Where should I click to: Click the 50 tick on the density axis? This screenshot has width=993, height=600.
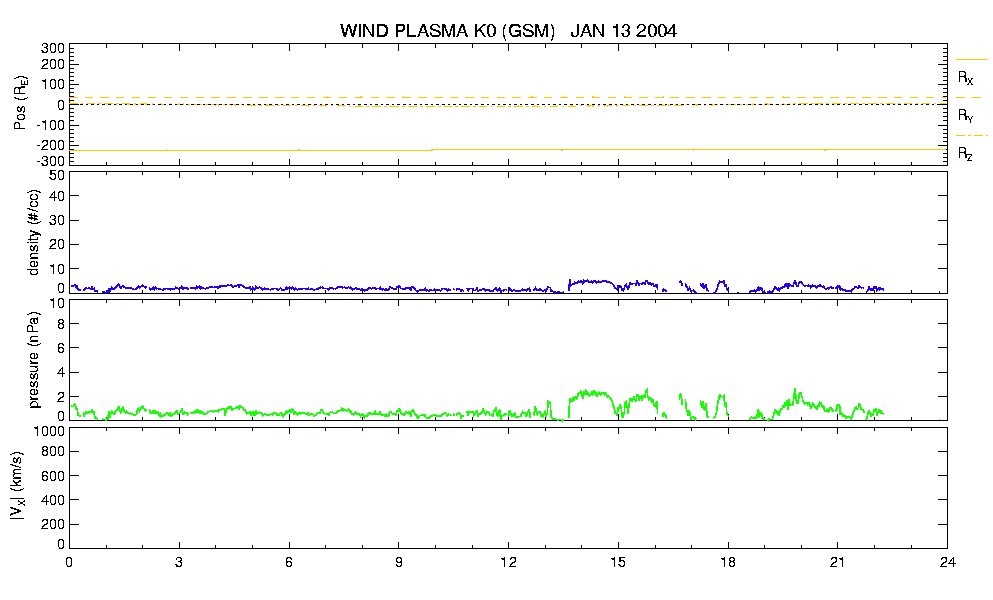click(x=57, y=175)
